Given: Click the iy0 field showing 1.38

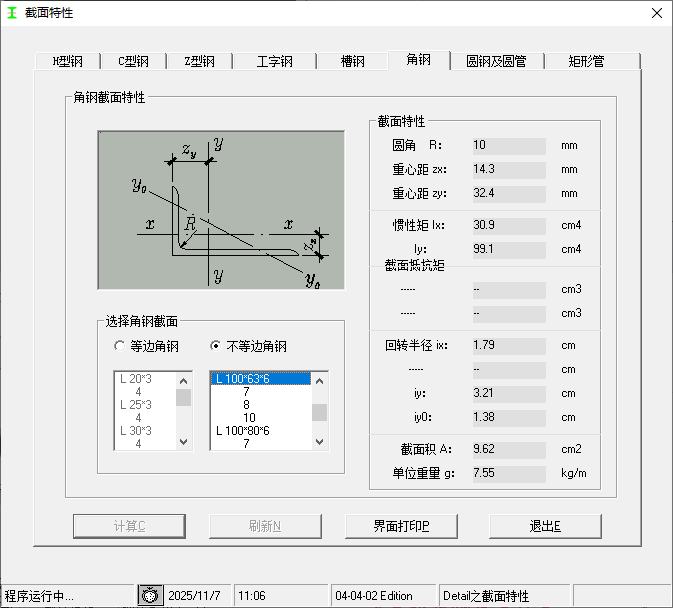Looking at the screenshot, I should click(509, 417).
